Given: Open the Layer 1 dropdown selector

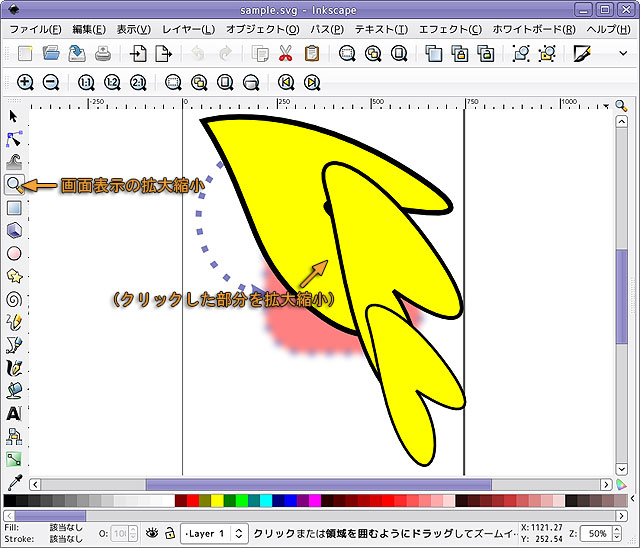Looking at the screenshot, I should [x=214, y=534].
